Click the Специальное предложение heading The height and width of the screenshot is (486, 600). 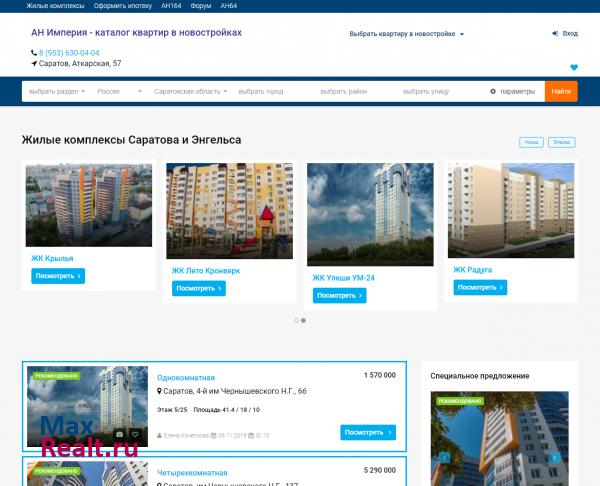(x=480, y=376)
